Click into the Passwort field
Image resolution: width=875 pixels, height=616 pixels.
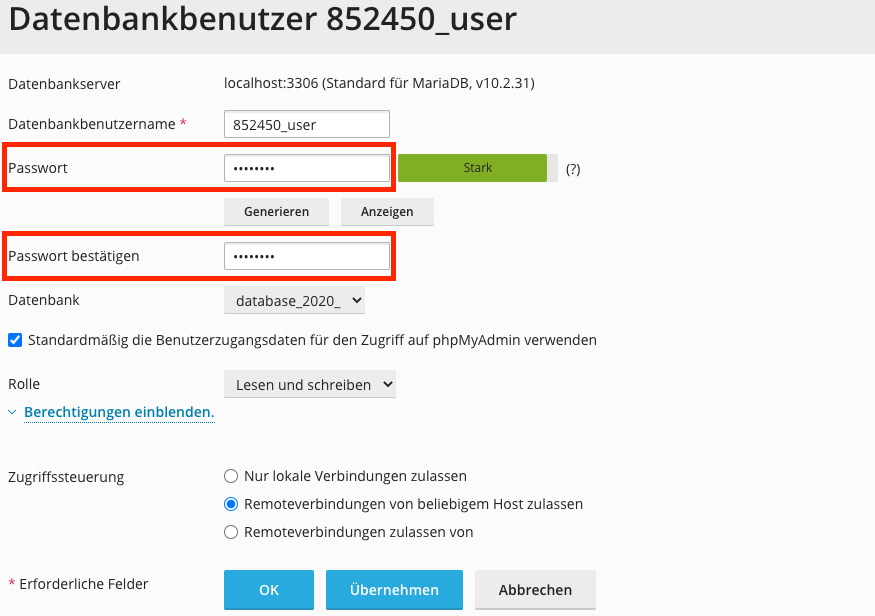click(307, 169)
